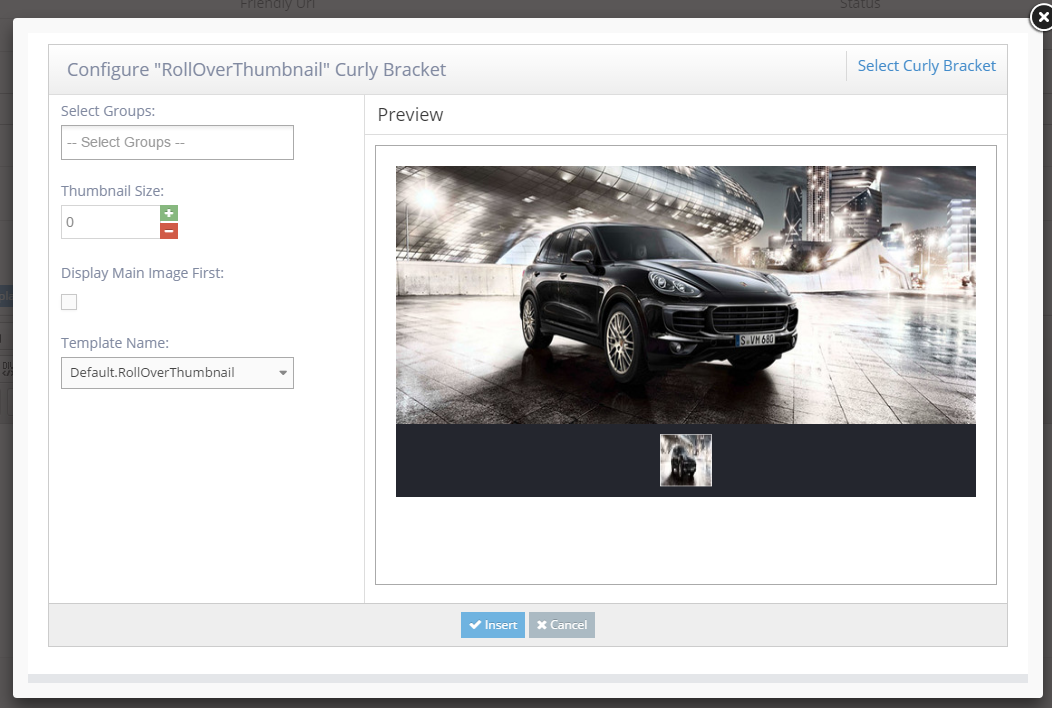Decrement Thumbnail Size with the red minus icon
The height and width of the screenshot is (708, 1052).
[168, 230]
